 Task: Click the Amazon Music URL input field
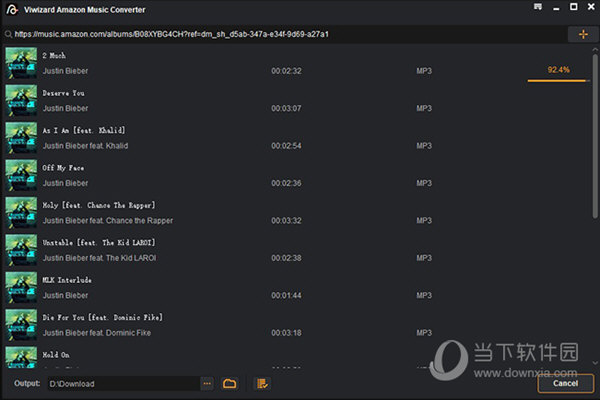pos(285,34)
